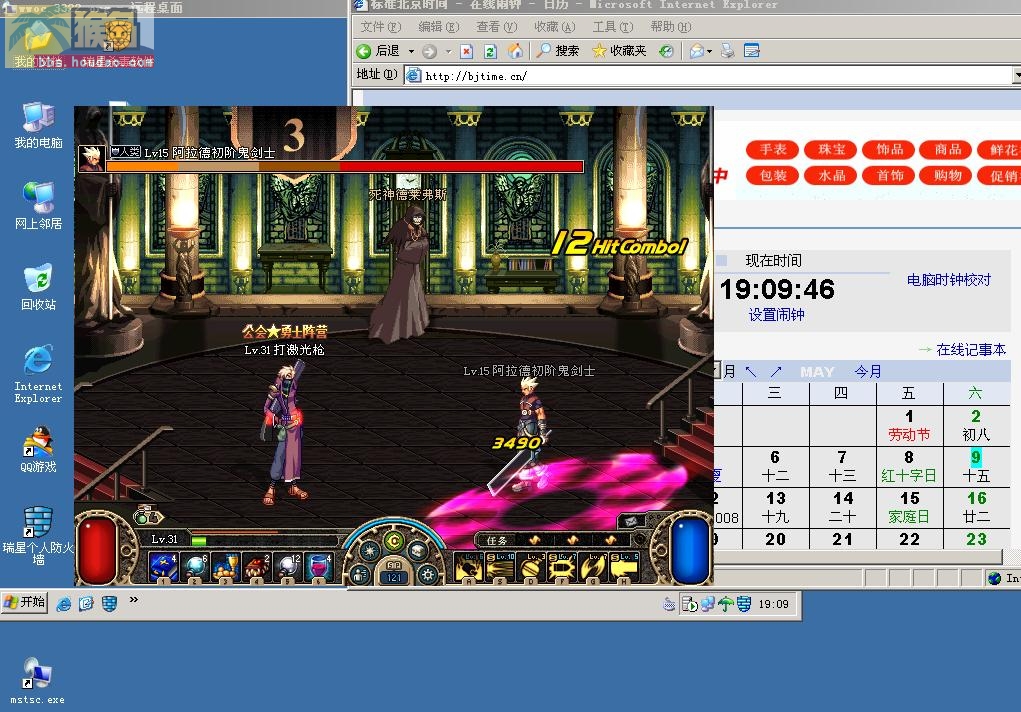Use game item slot 4 red chest
The width and height of the screenshot is (1021, 712).
coord(257,567)
